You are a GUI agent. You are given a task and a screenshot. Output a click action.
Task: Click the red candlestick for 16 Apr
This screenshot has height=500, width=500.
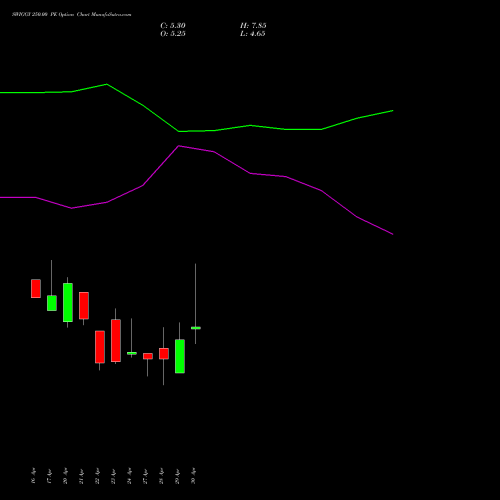[36, 289]
